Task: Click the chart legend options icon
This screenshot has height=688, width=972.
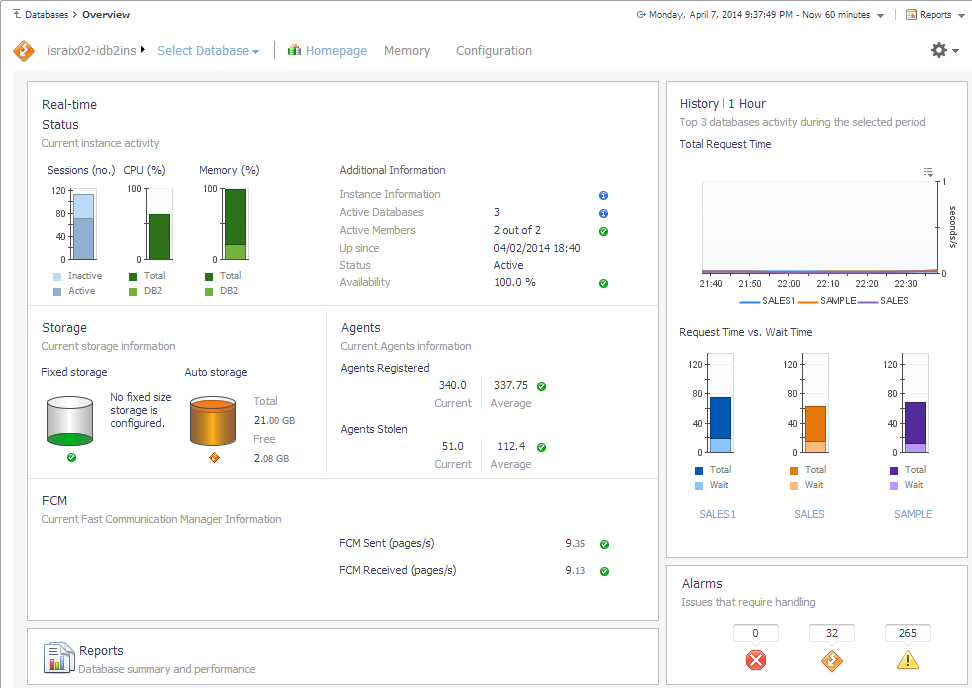Action: pyautogui.click(x=928, y=172)
